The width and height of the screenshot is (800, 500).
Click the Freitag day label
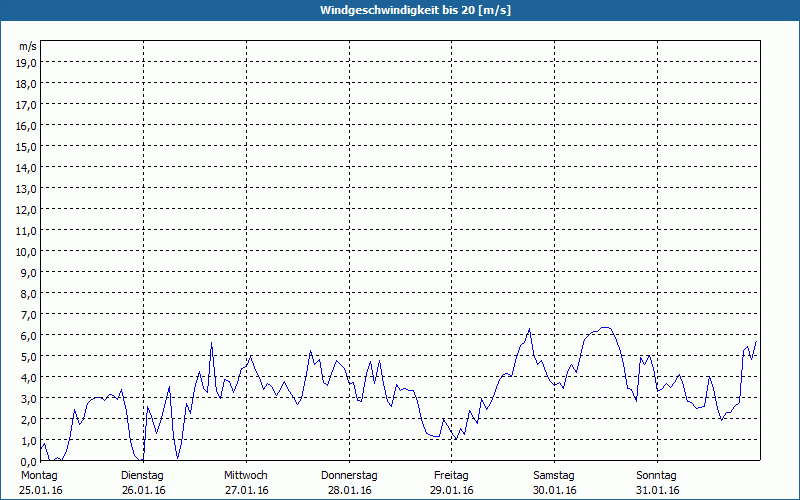pyautogui.click(x=452, y=475)
